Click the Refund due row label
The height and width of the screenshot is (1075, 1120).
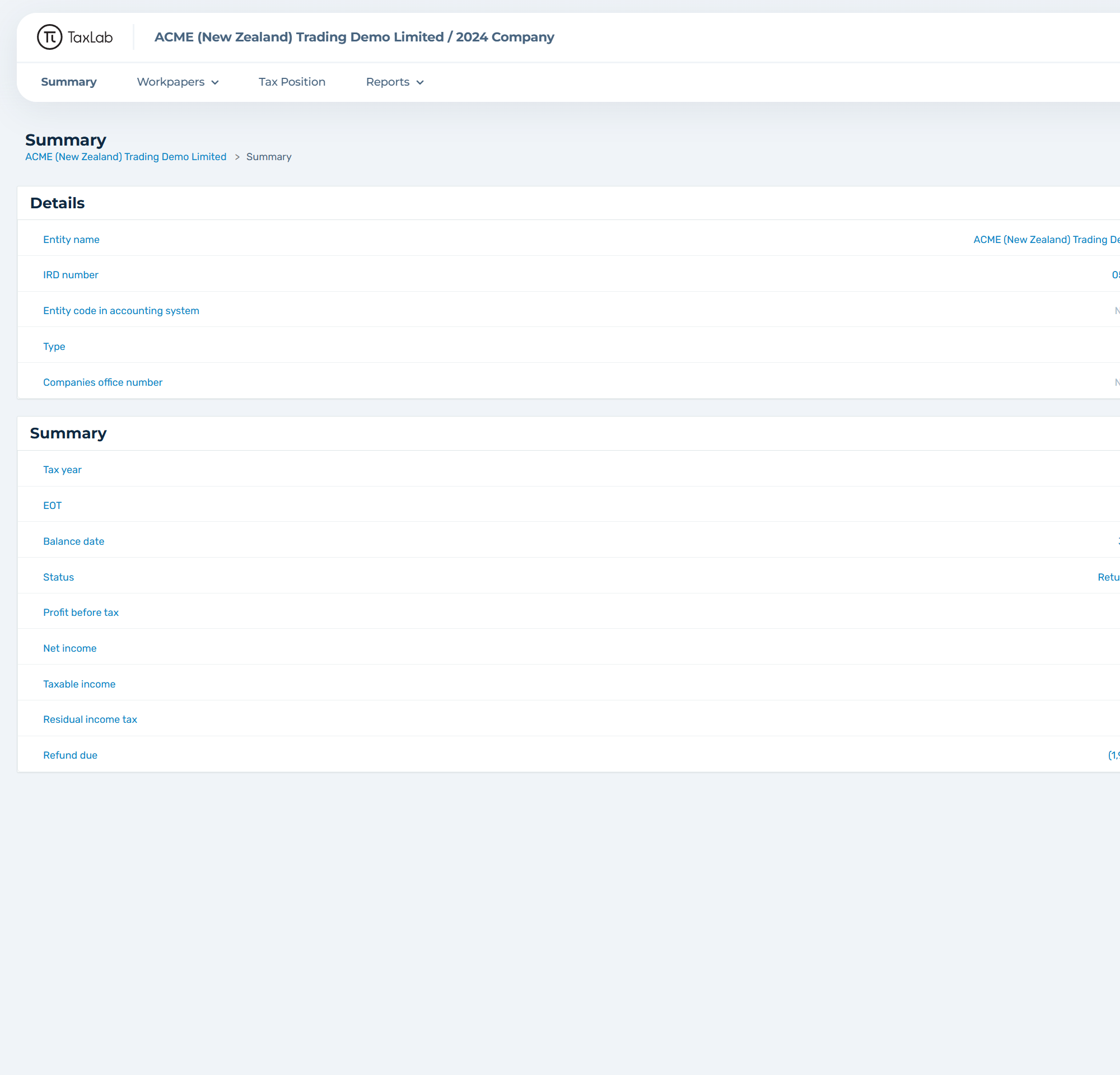pos(71,755)
